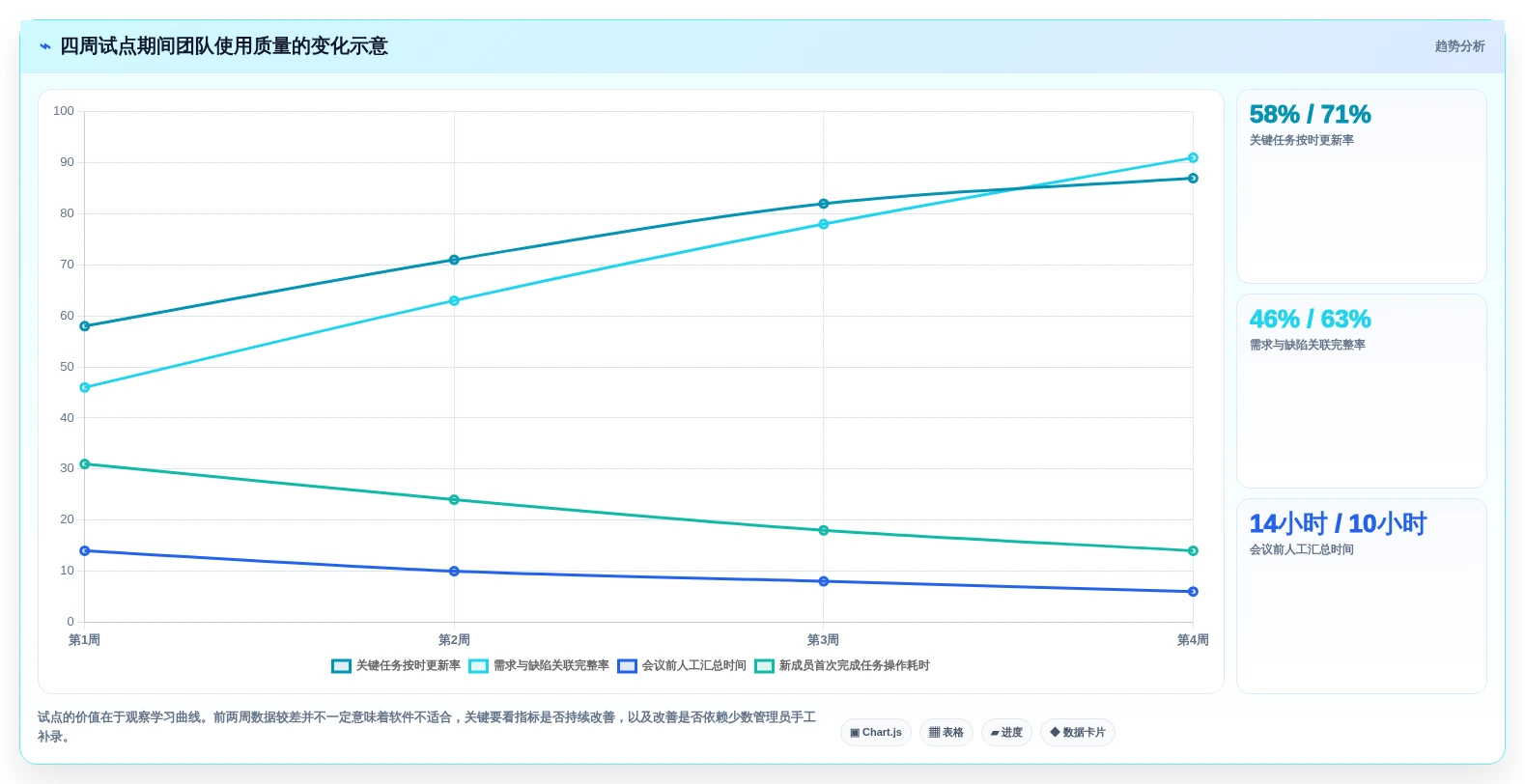Click 关键任务按时更新率 week 1 point at 58
The width and height of the screenshot is (1525, 784).
pos(85,326)
